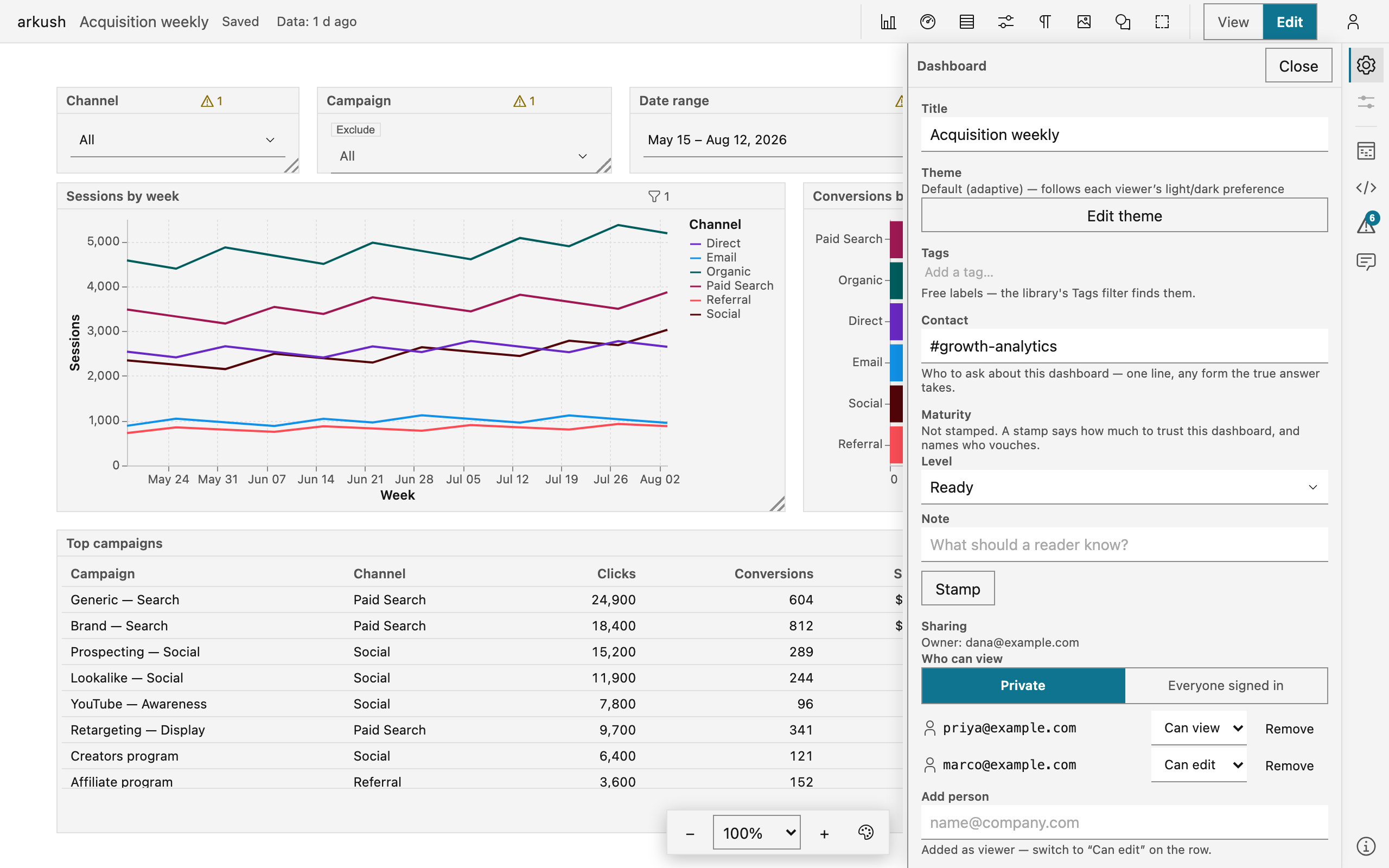The image size is (1389, 868).
Task: Remove priya@example.com from sharing
Action: (x=1289, y=729)
